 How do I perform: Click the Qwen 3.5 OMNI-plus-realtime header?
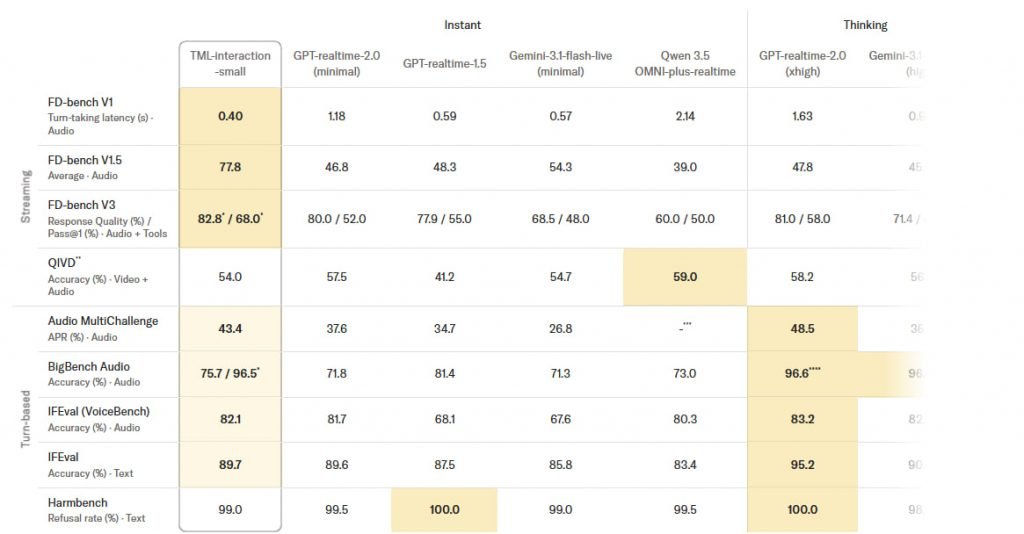click(684, 63)
